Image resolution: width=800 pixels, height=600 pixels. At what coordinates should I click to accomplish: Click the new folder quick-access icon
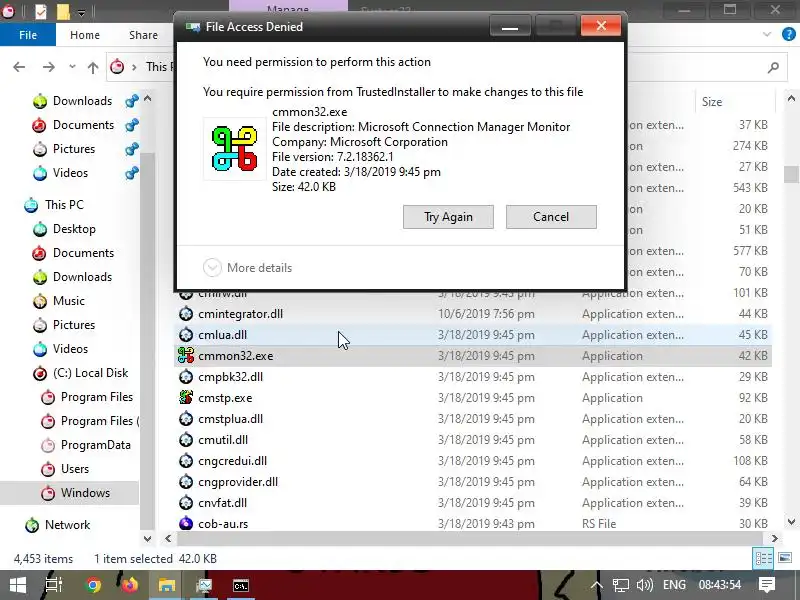click(63, 12)
